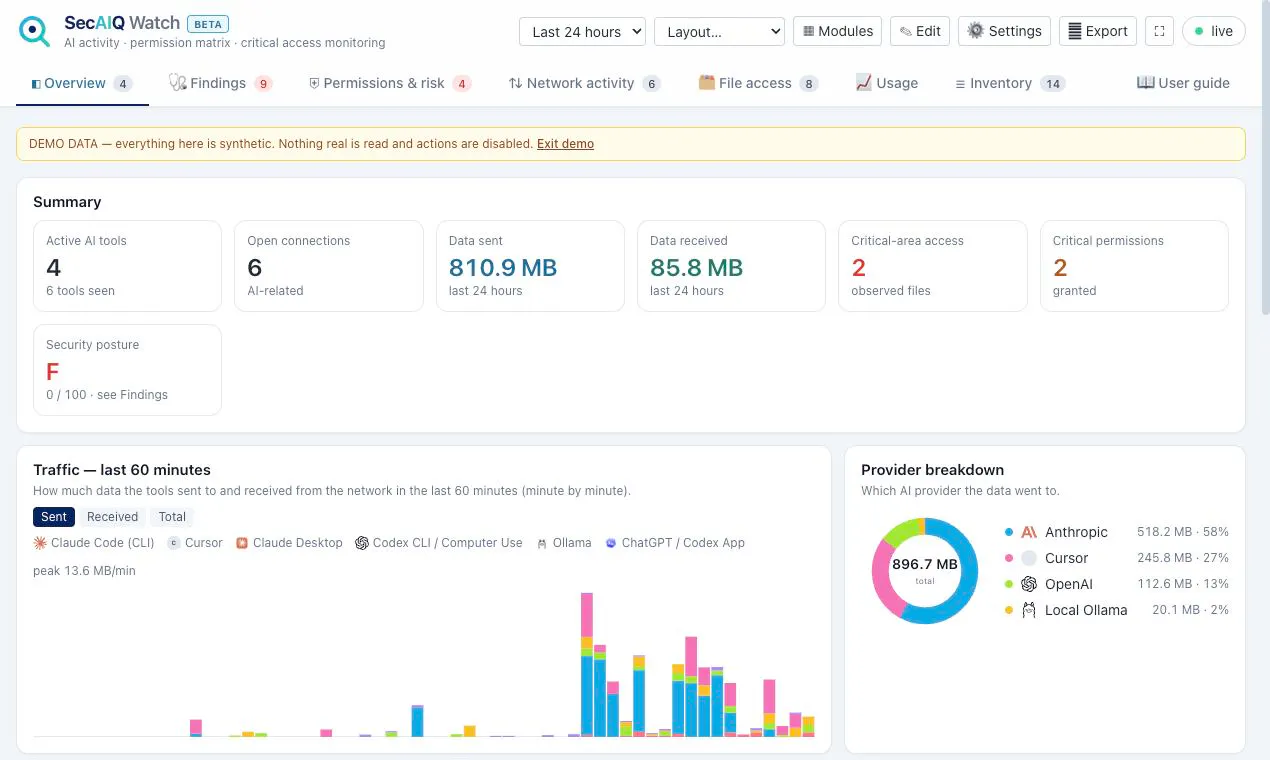Click the chart icon on Usage tab
The image size is (1270, 760).
[864, 83]
